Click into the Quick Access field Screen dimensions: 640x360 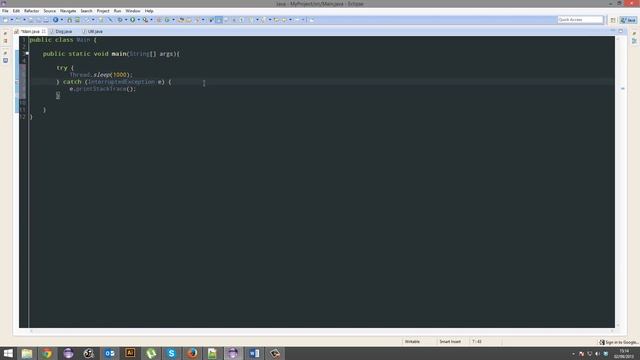(580, 20)
